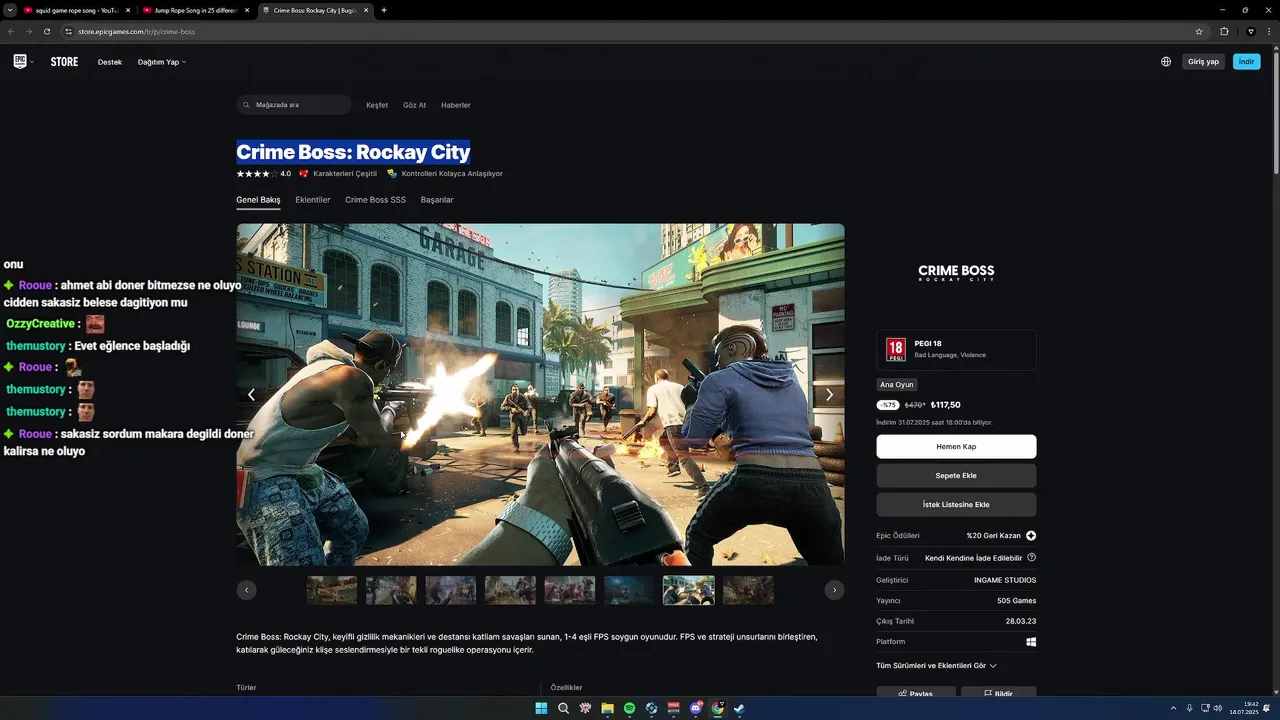Open the browser extensions icon
Viewport: 1280px width, 720px height.
click(x=1224, y=32)
